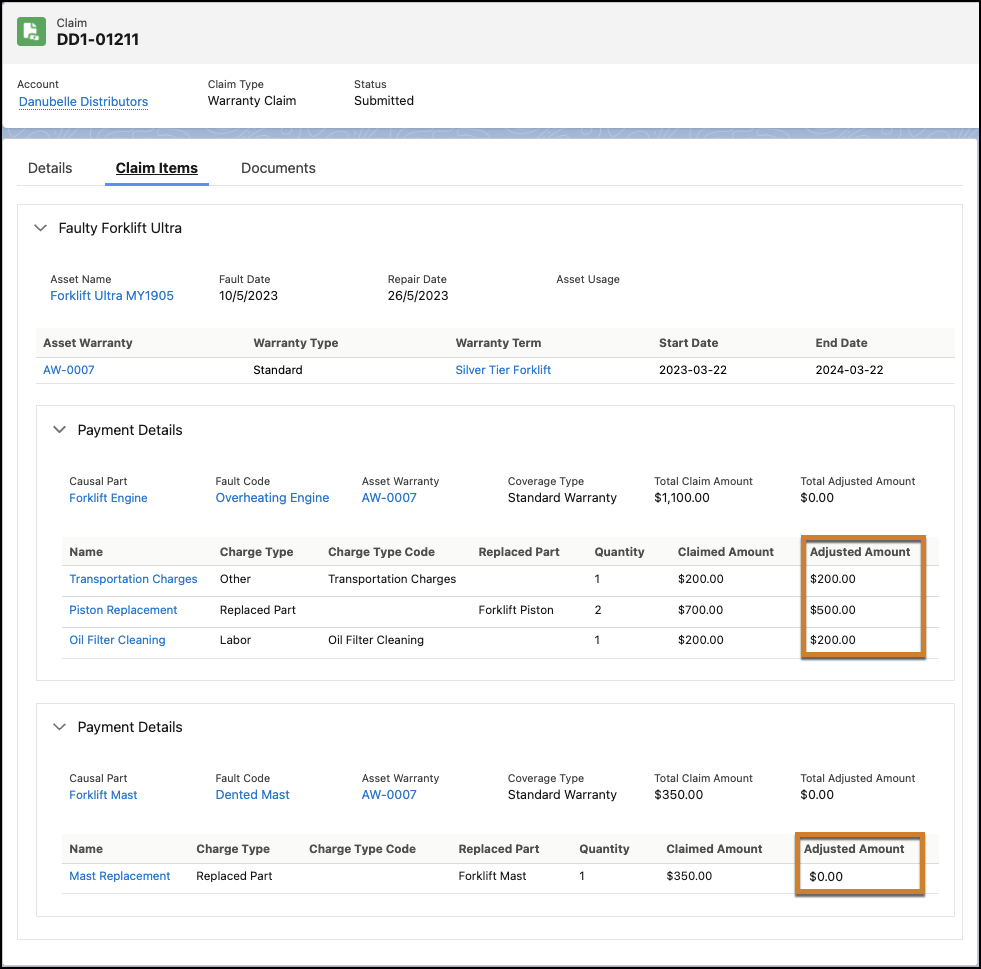The width and height of the screenshot is (981, 969).
Task: Open the Oil Filter Cleaning line item
Action: click(117, 640)
